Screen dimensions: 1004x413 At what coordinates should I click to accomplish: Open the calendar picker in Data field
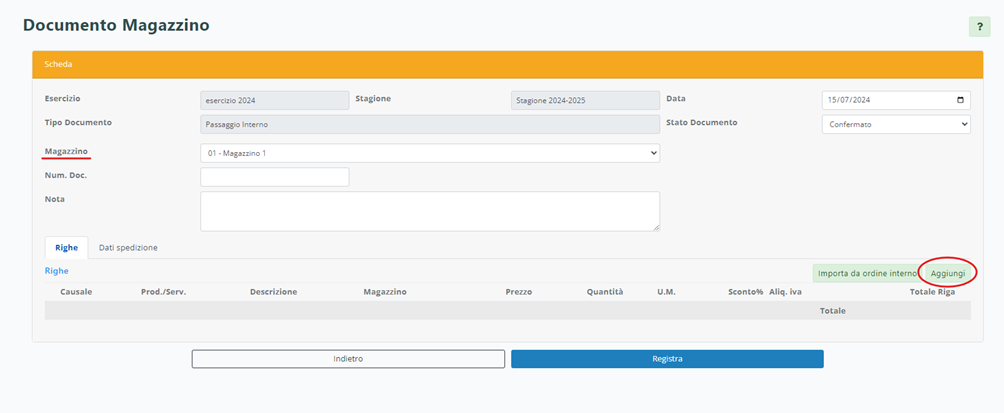[960, 100]
